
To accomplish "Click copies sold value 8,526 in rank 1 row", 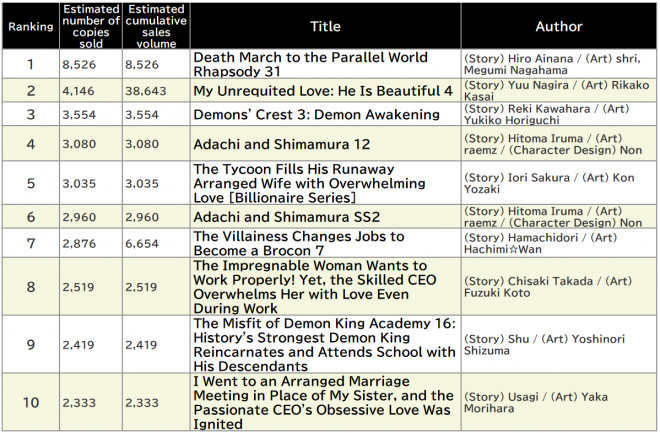I will [x=79, y=64].
